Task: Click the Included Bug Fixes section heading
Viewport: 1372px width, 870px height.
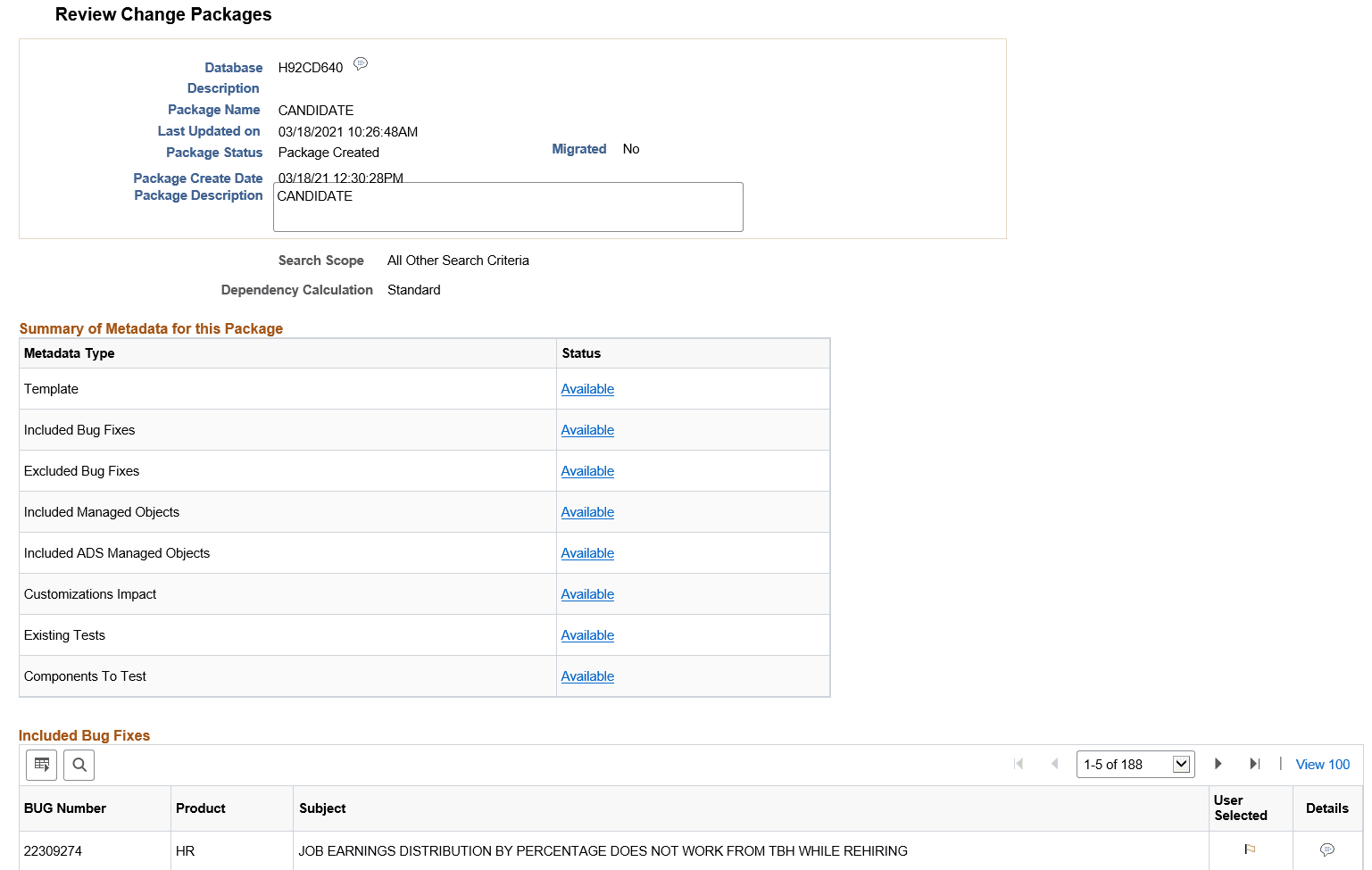Action: pyautogui.click(x=84, y=735)
